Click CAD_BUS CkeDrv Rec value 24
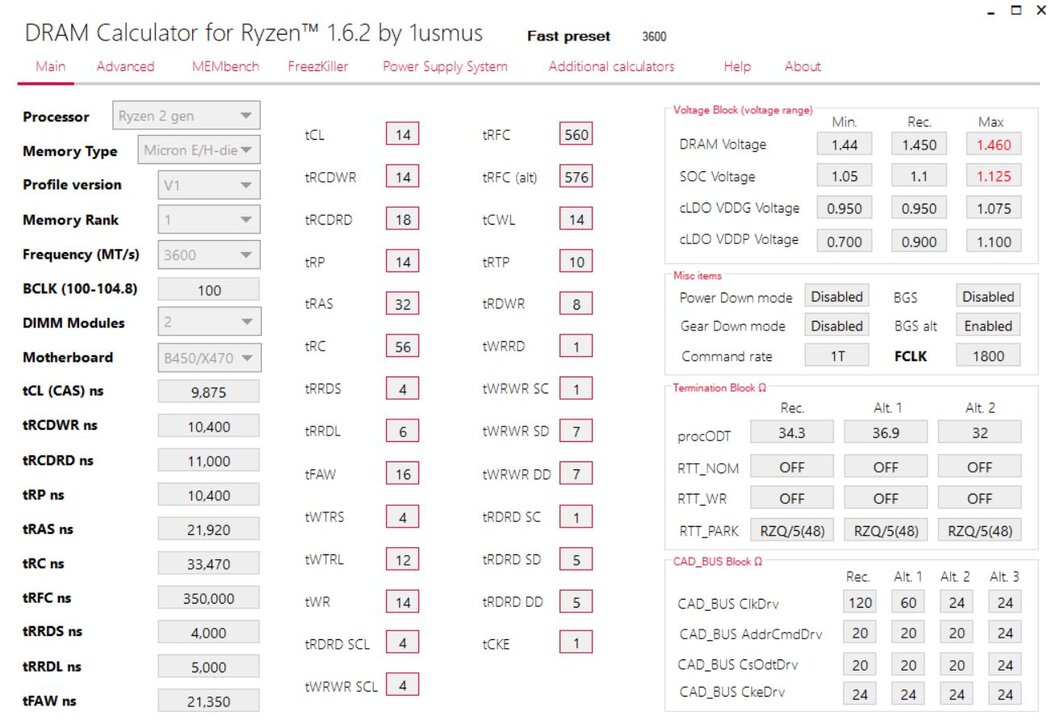The height and width of the screenshot is (720, 1052). 860,695
